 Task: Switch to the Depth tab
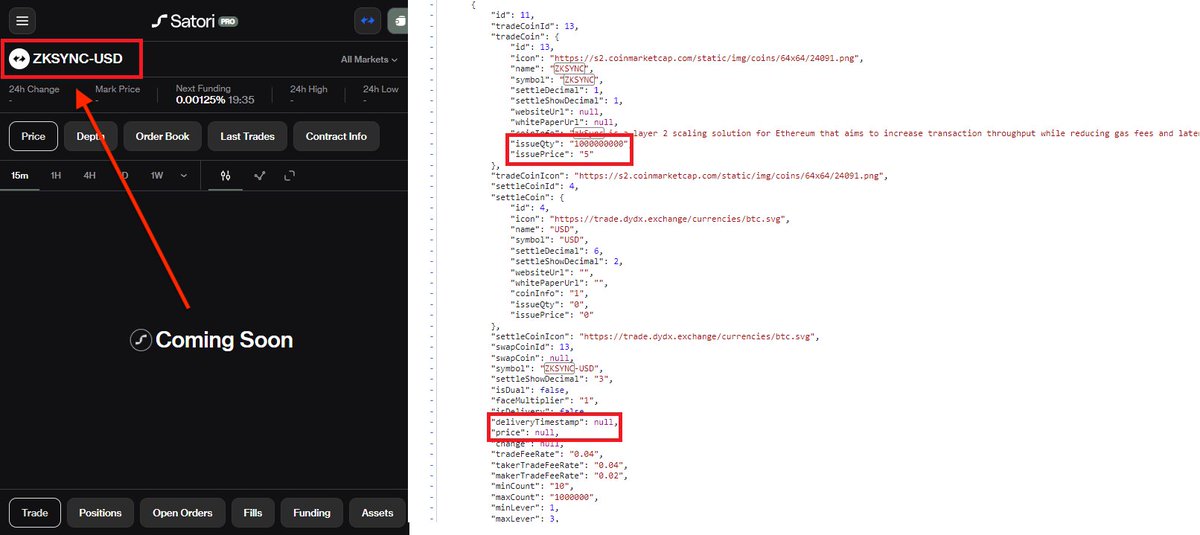click(91, 136)
